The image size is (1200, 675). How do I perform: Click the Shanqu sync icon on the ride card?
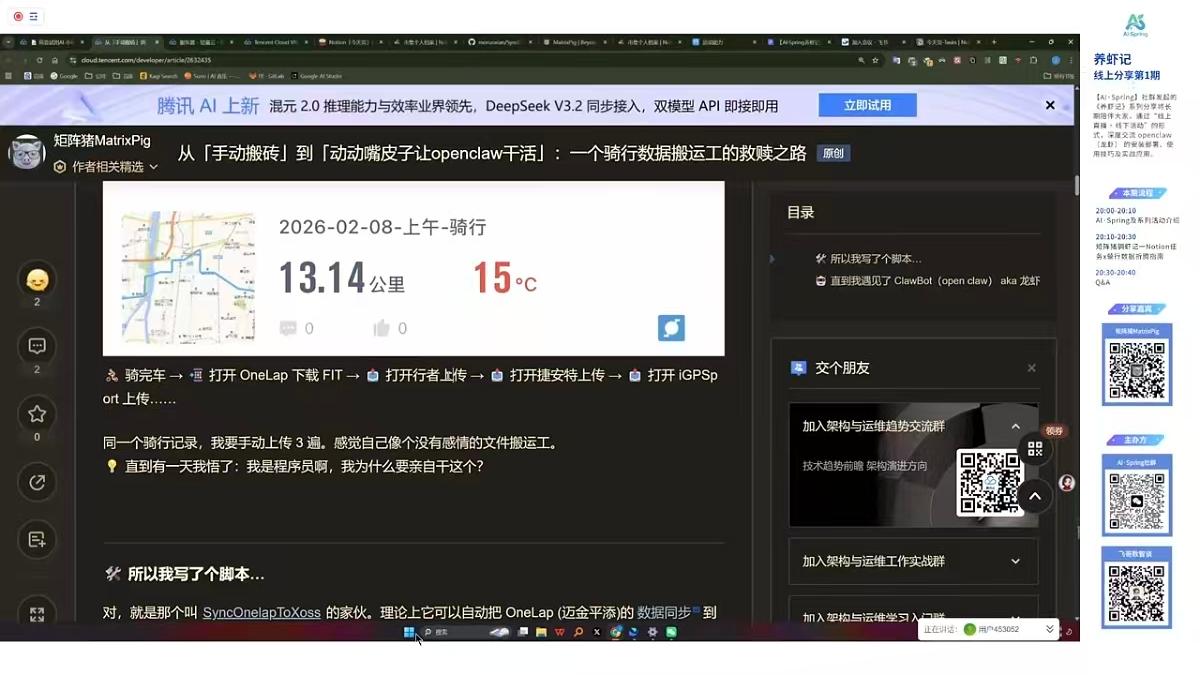(x=672, y=327)
